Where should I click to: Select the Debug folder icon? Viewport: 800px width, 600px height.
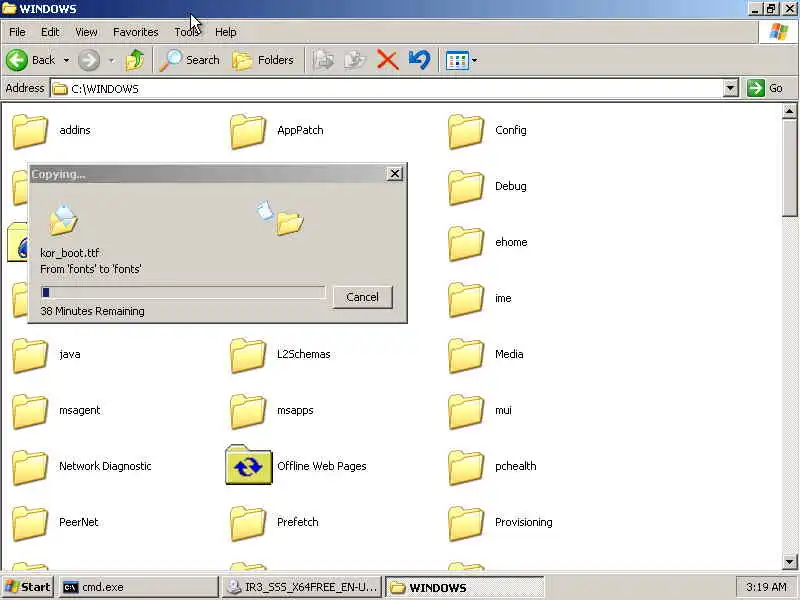(466, 187)
